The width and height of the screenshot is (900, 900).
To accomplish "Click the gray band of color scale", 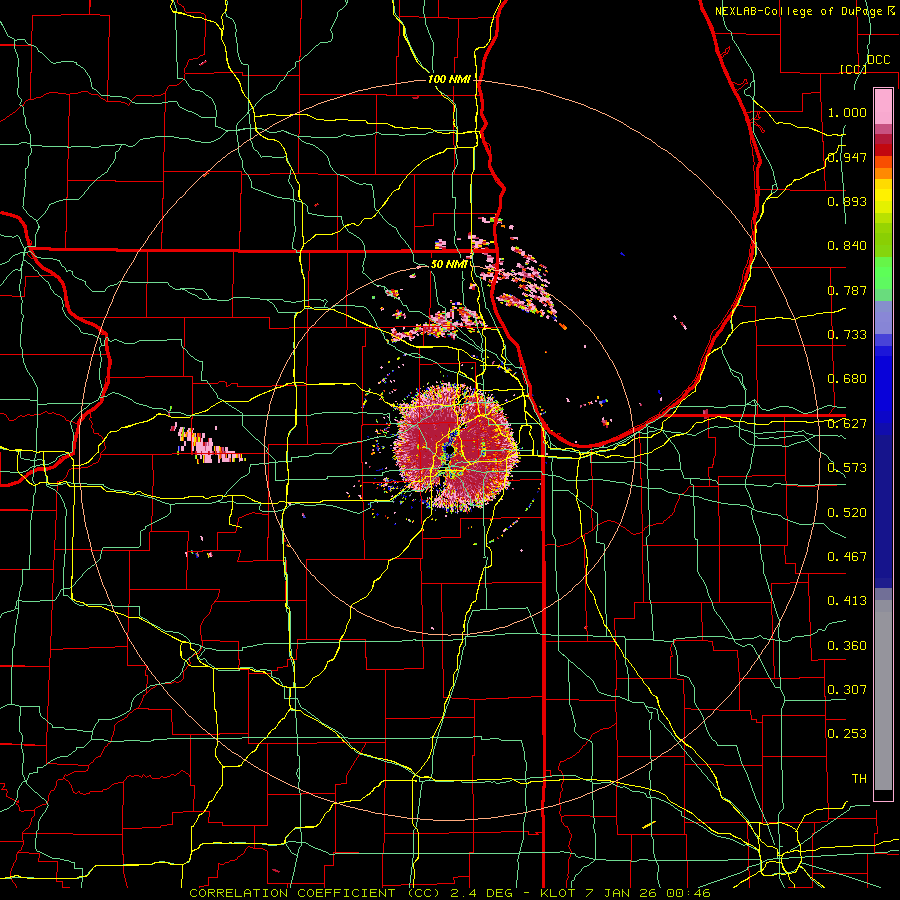I will (883, 695).
